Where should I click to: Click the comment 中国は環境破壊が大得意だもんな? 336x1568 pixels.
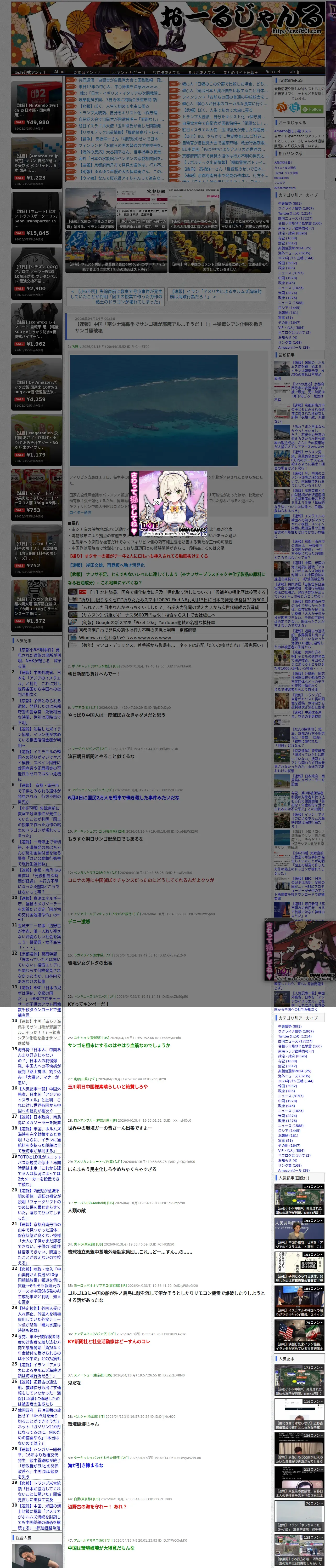point(101,1547)
